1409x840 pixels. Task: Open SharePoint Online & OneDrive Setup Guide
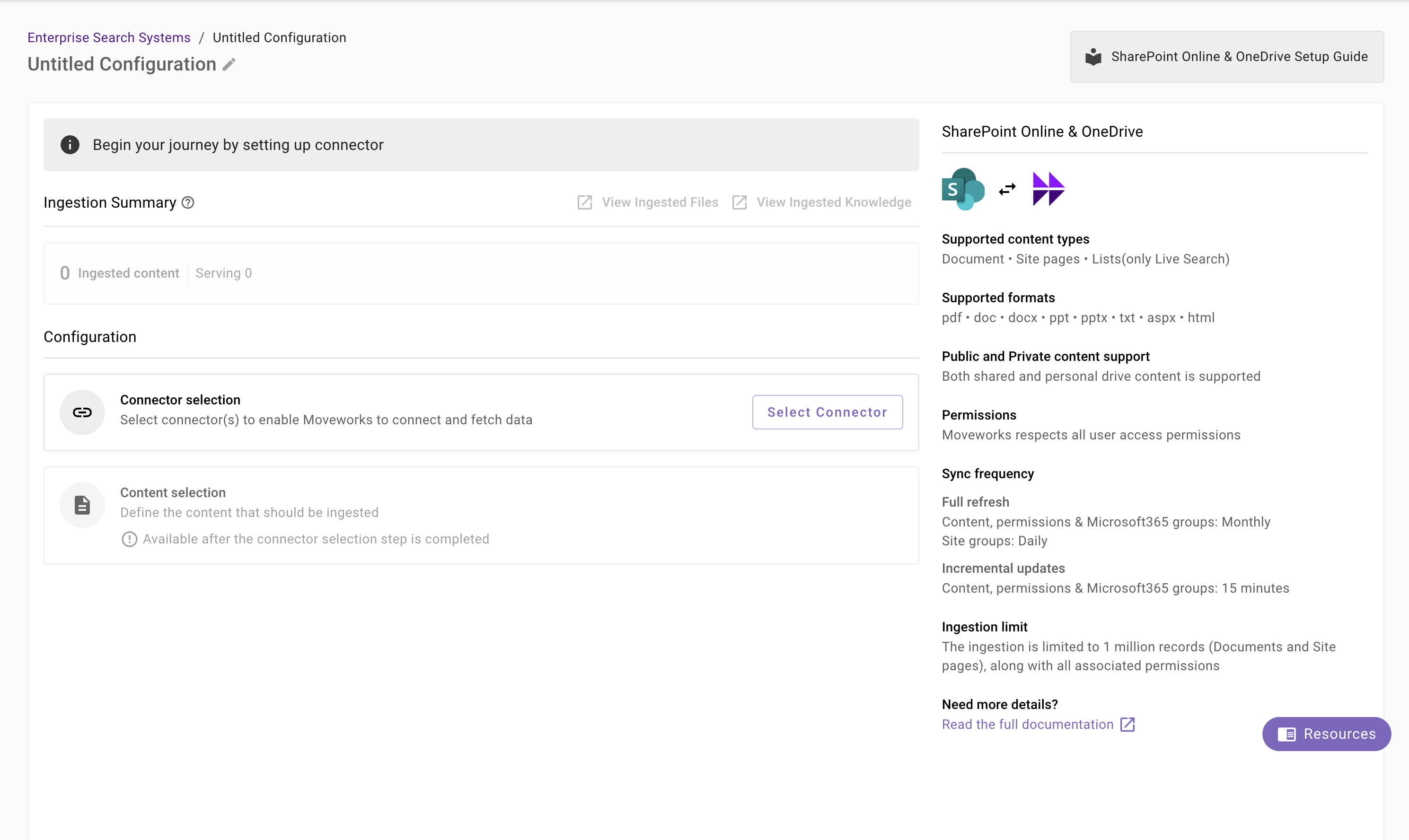pyautogui.click(x=1227, y=57)
